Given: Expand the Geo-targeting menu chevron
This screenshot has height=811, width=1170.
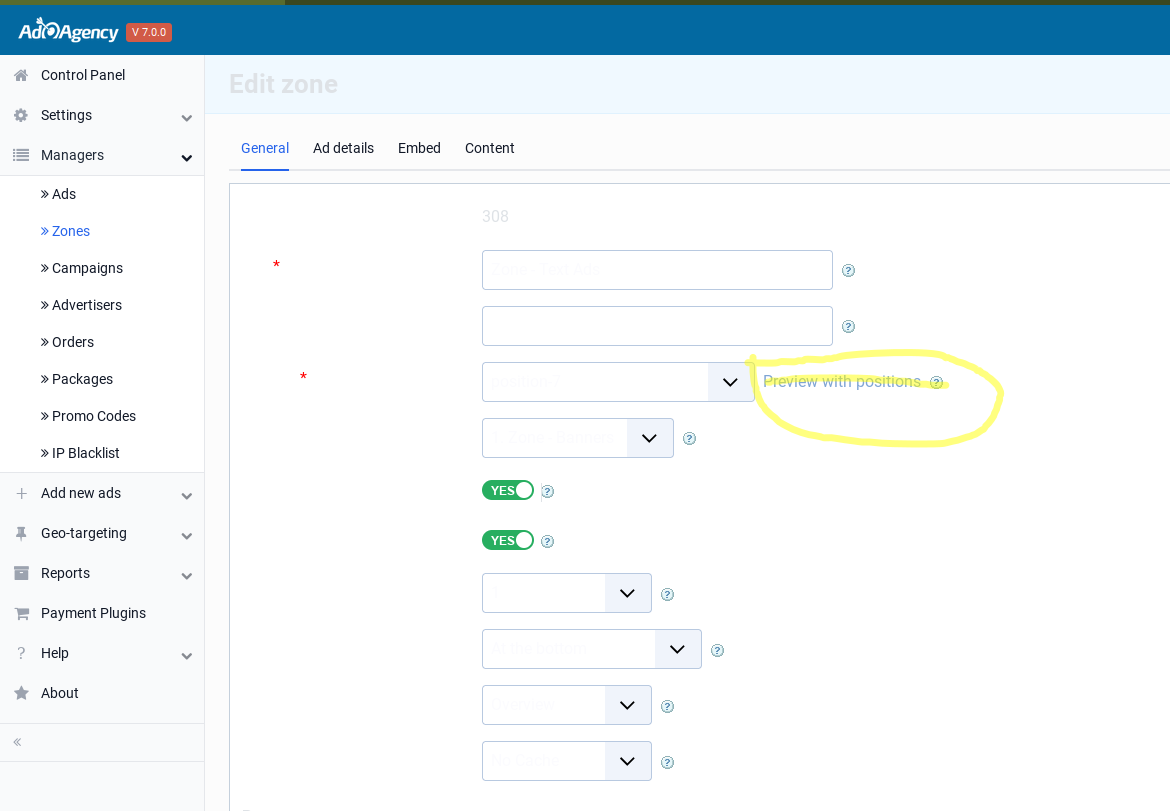Looking at the screenshot, I should pyautogui.click(x=187, y=536).
